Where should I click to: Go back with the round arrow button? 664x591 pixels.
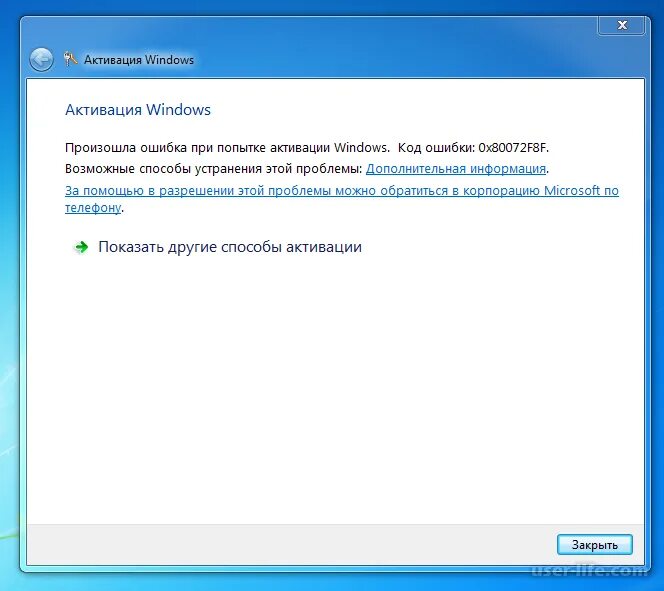click(41, 60)
